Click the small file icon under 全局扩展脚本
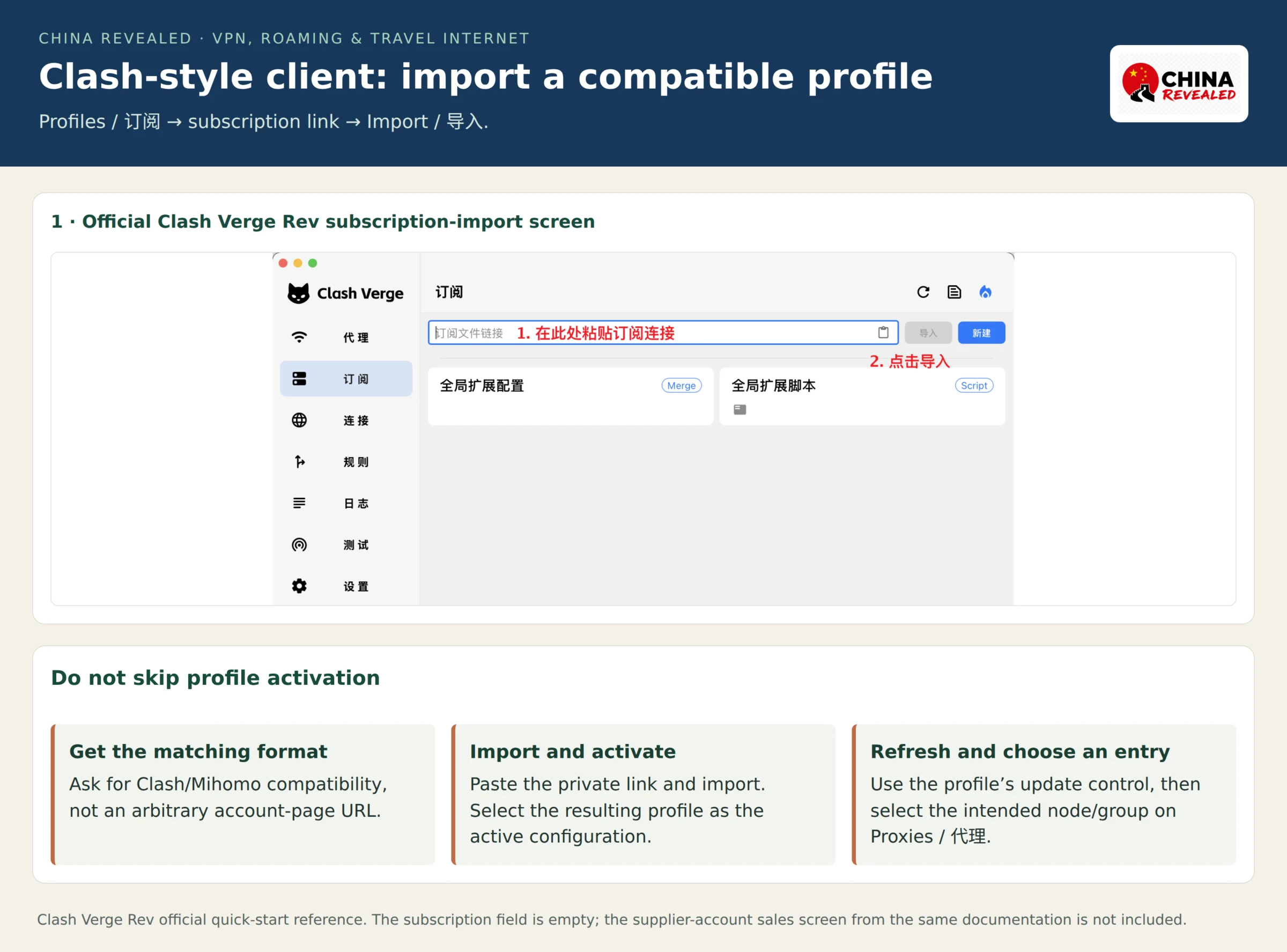Image resolution: width=1287 pixels, height=952 pixels. tap(739, 410)
